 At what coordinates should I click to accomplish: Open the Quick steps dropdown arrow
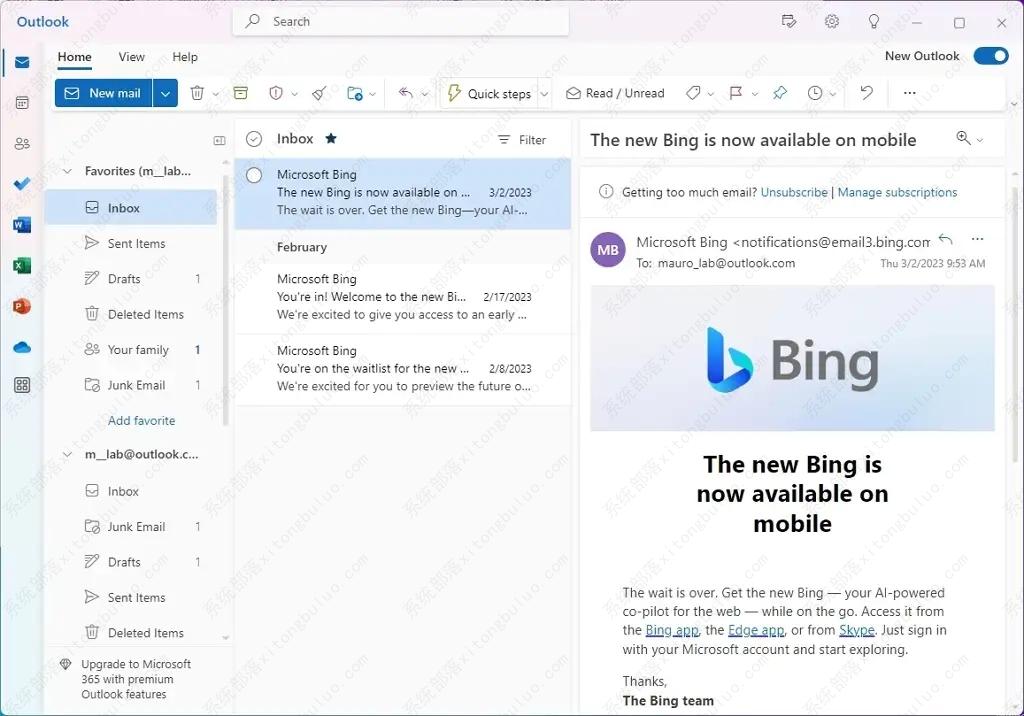pos(544,94)
